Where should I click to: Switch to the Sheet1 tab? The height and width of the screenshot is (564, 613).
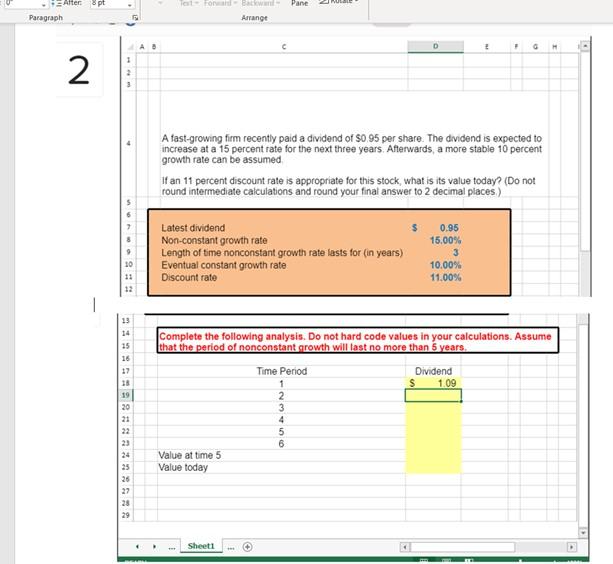point(201,546)
